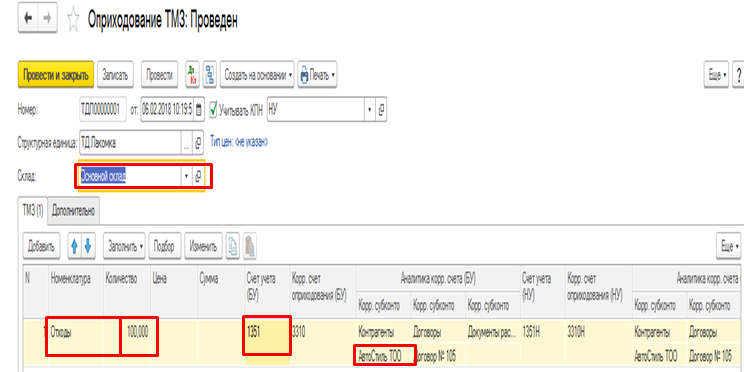
Task: Copy rows icon in table toolbar
Action: point(232,247)
